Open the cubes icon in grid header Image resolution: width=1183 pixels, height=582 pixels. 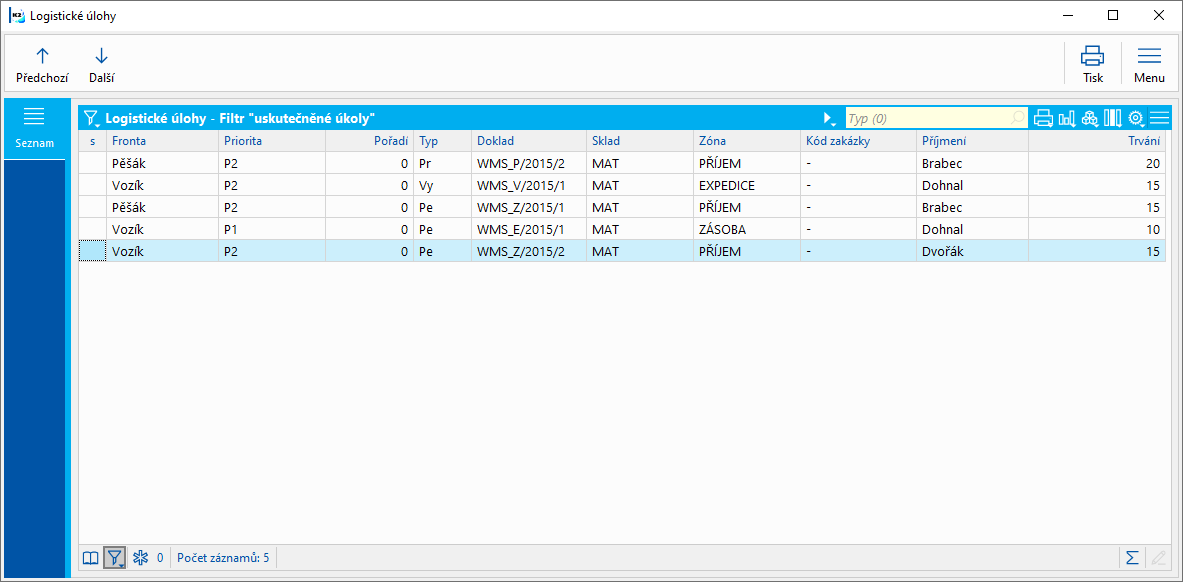coord(1089,119)
